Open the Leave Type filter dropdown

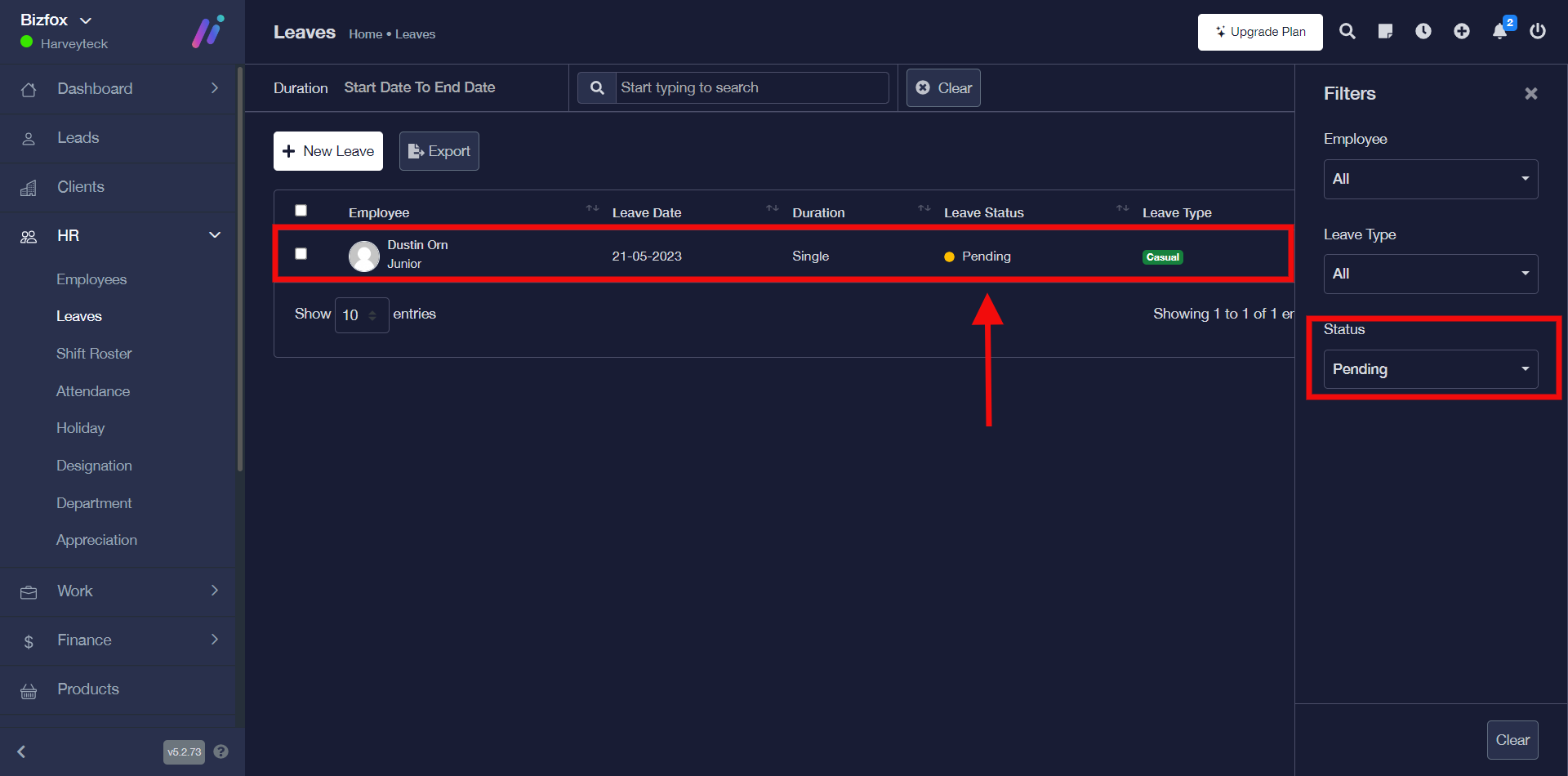point(1430,274)
